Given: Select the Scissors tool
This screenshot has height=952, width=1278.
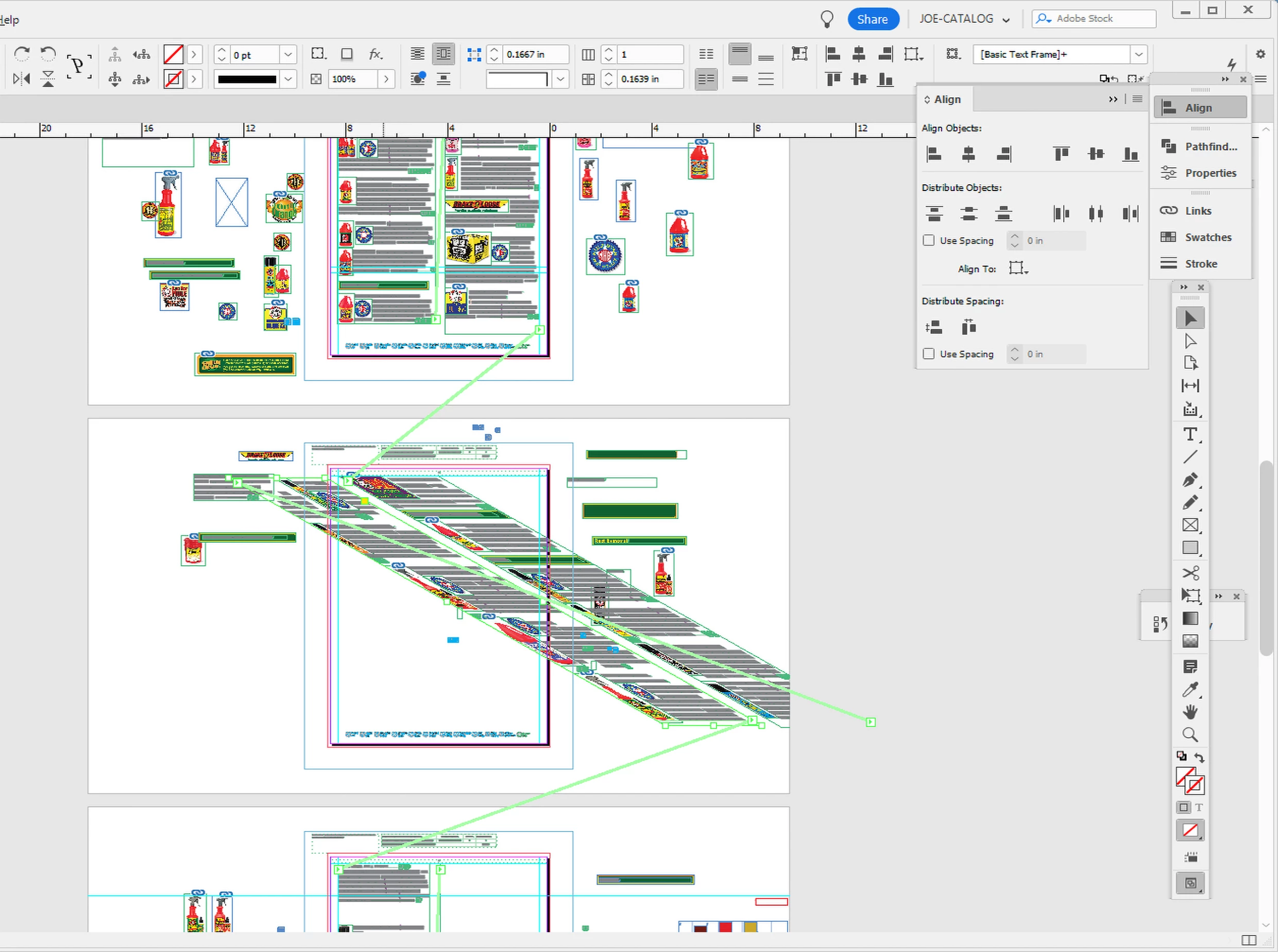Looking at the screenshot, I should pyautogui.click(x=1190, y=573).
